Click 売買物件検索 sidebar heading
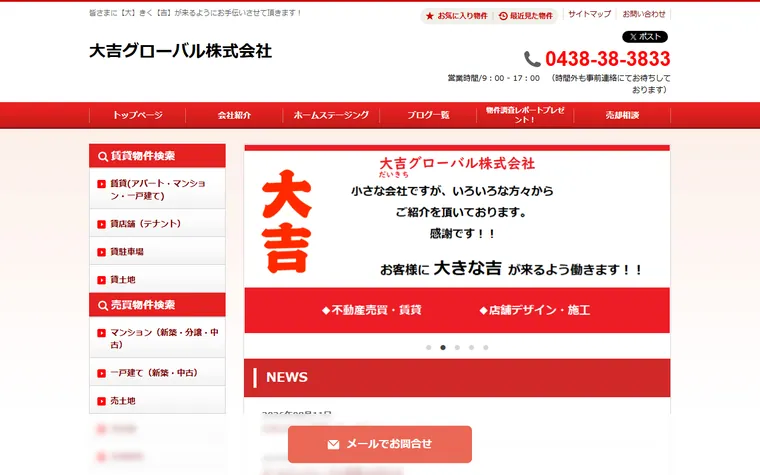Screen dimensions: 760x475 point(158,305)
